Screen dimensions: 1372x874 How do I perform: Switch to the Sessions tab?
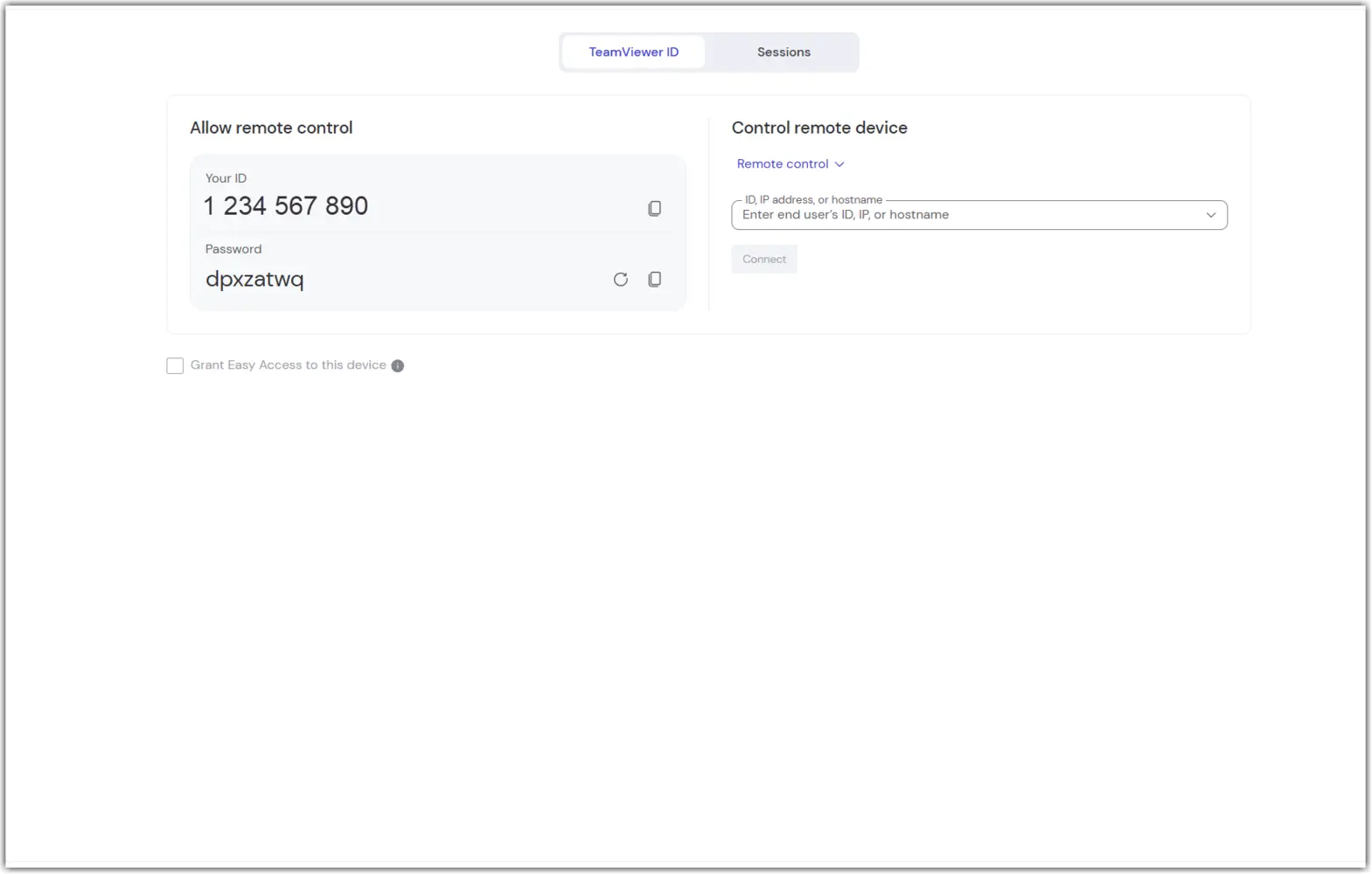(x=784, y=52)
